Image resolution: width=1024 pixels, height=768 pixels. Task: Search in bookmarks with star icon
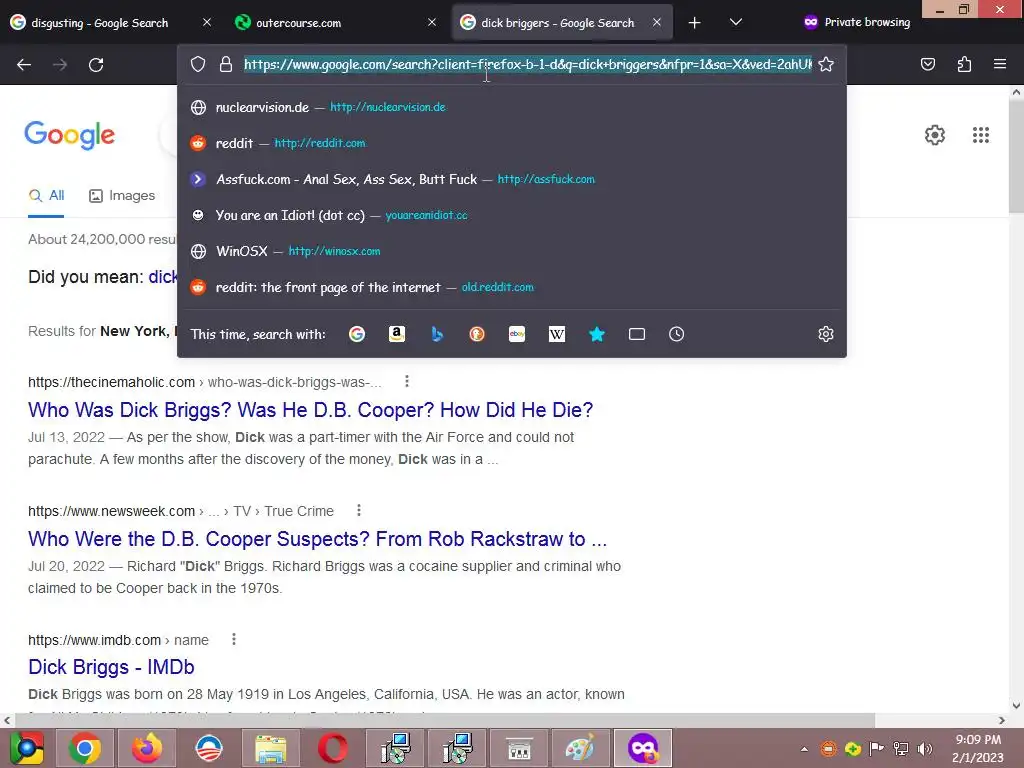(597, 334)
